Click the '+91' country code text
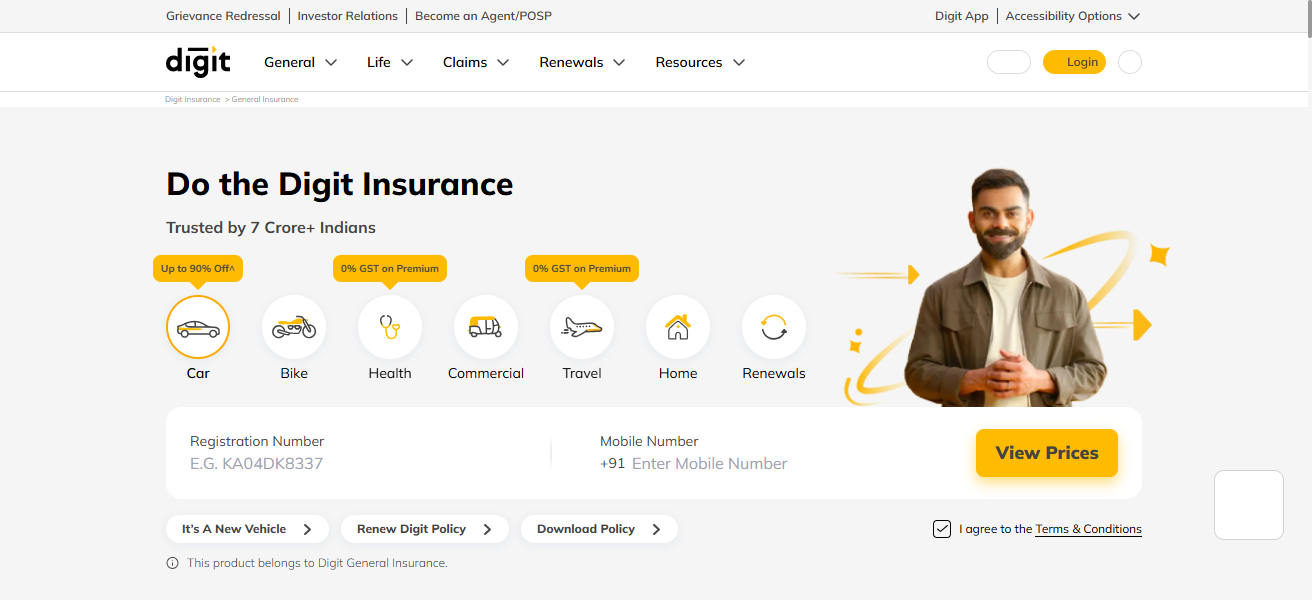The height and width of the screenshot is (600, 1312). (x=612, y=464)
